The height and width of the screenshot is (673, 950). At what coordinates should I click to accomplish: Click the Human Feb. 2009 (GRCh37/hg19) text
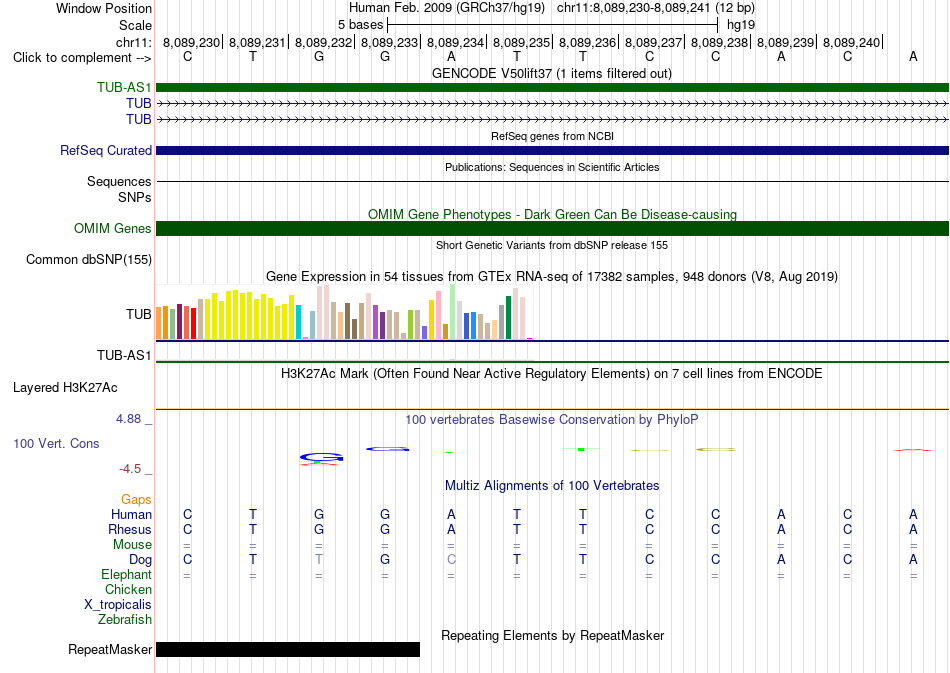(x=447, y=8)
